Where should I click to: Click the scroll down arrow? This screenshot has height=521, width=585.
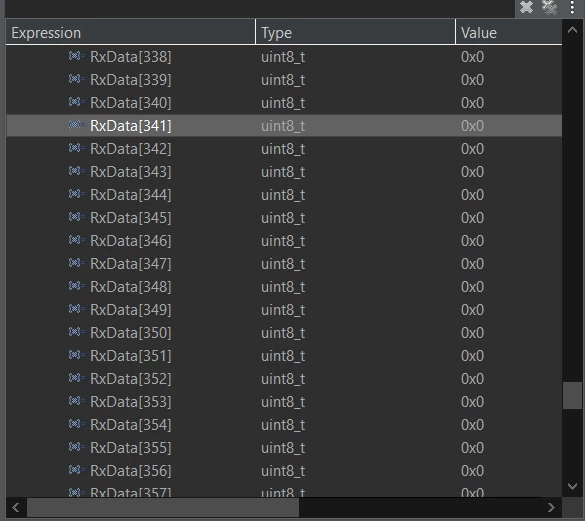point(572,486)
